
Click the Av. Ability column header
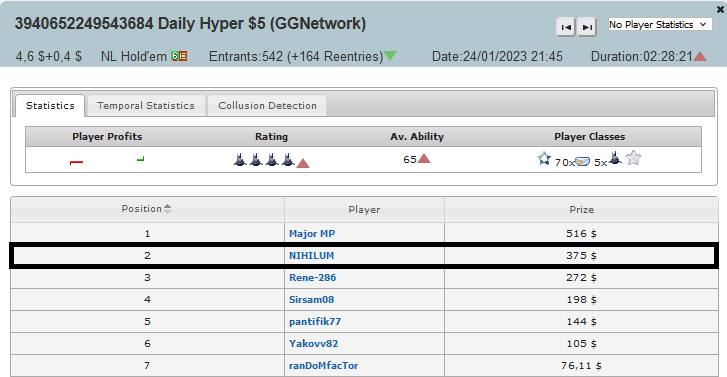pos(417,137)
